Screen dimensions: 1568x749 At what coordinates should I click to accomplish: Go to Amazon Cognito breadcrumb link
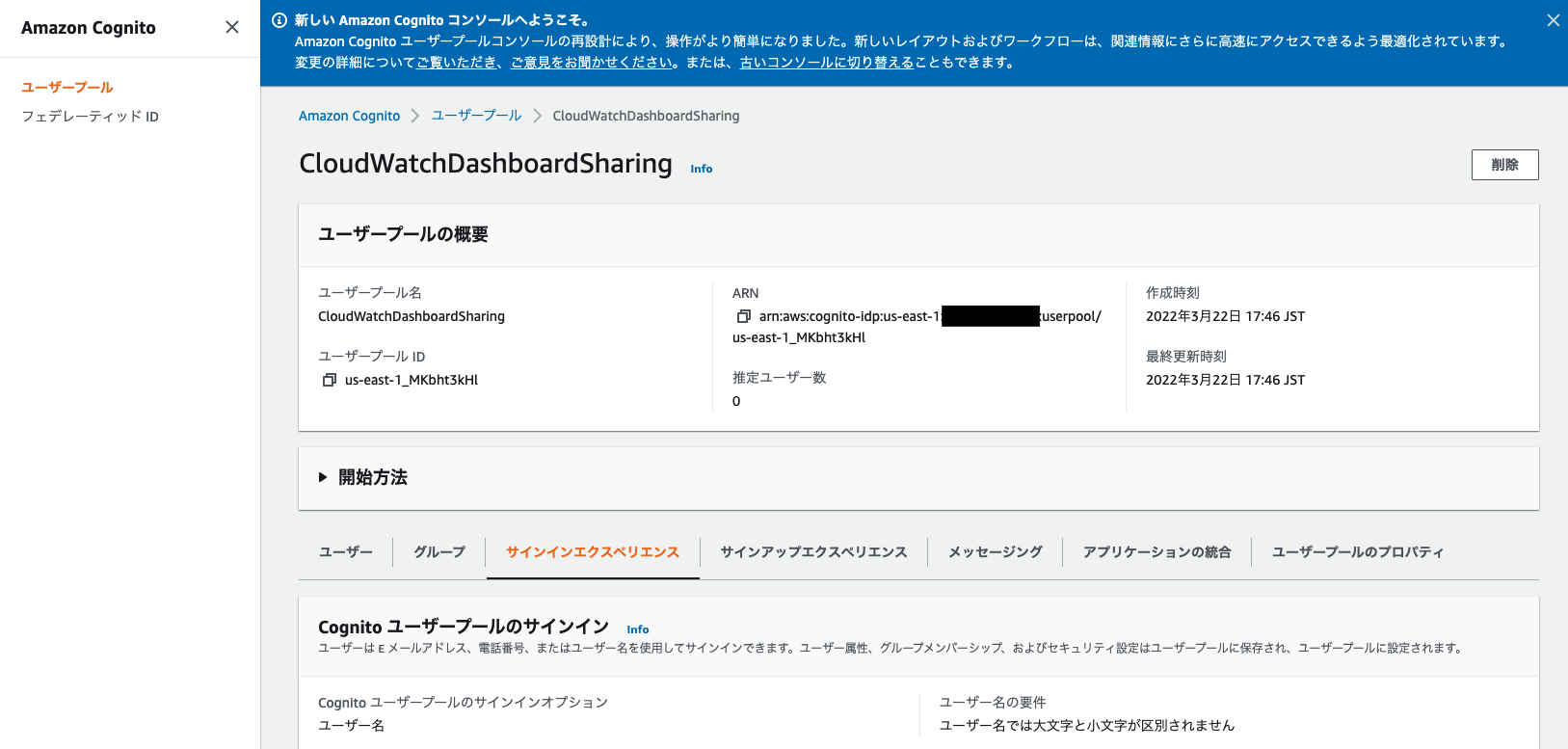pos(349,116)
